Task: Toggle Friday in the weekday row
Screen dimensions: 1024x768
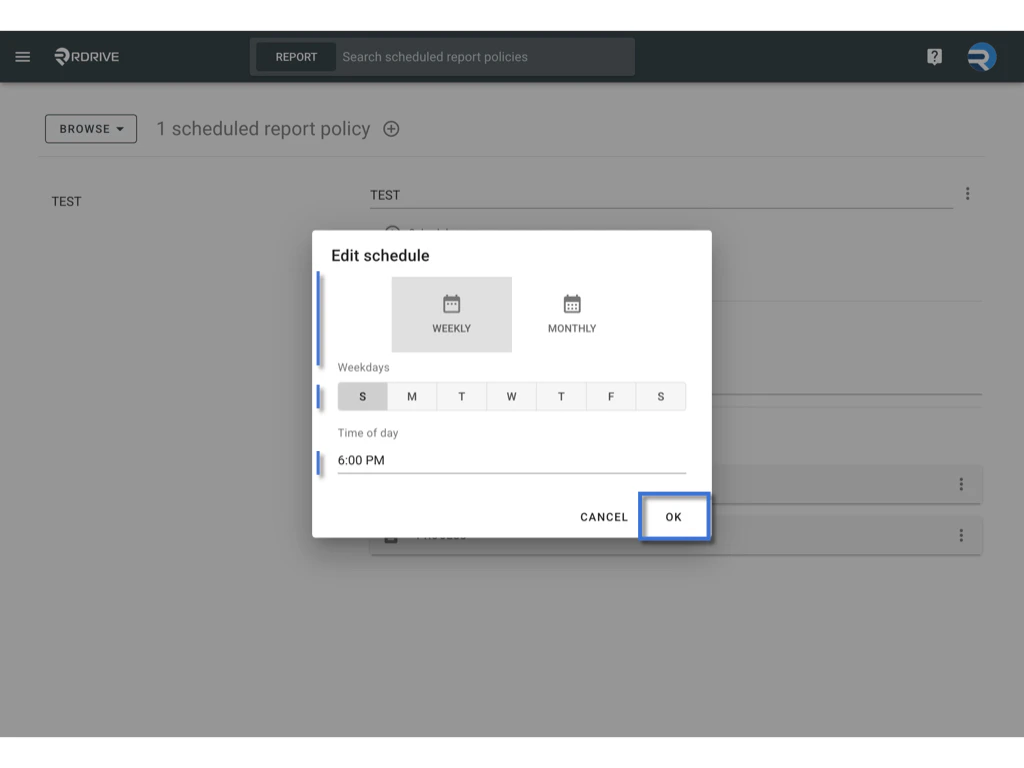Action: (x=611, y=396)
